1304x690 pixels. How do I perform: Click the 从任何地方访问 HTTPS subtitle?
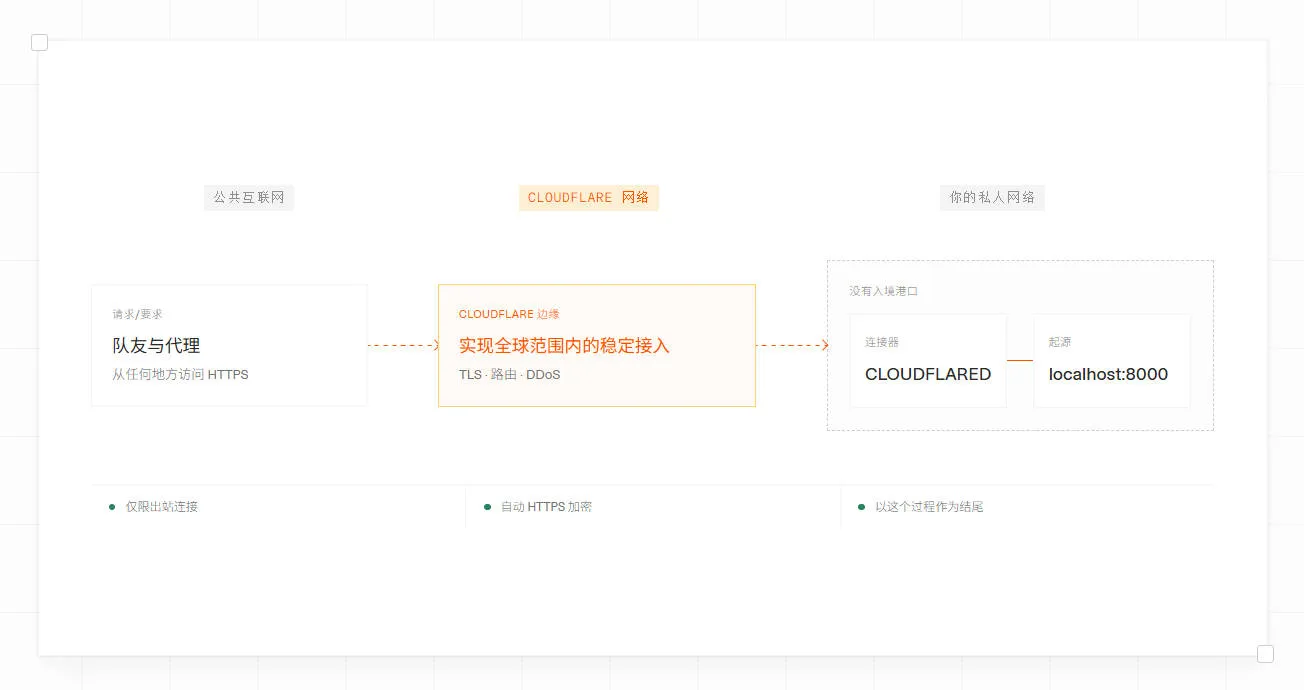pyautogui.click(x=180, y=375)
